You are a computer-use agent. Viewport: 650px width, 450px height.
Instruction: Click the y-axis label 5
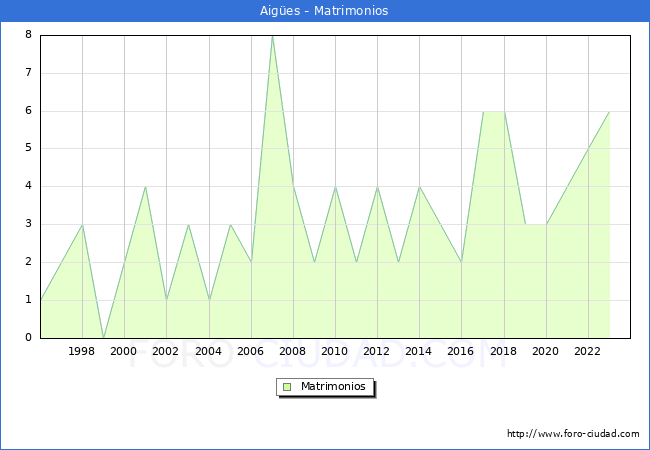pos(29,148)
